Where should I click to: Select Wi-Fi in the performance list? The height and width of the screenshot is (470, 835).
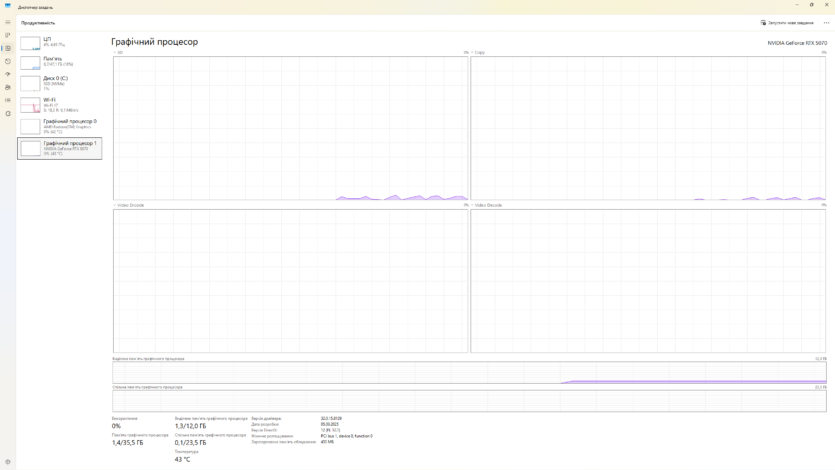point(59,105)
